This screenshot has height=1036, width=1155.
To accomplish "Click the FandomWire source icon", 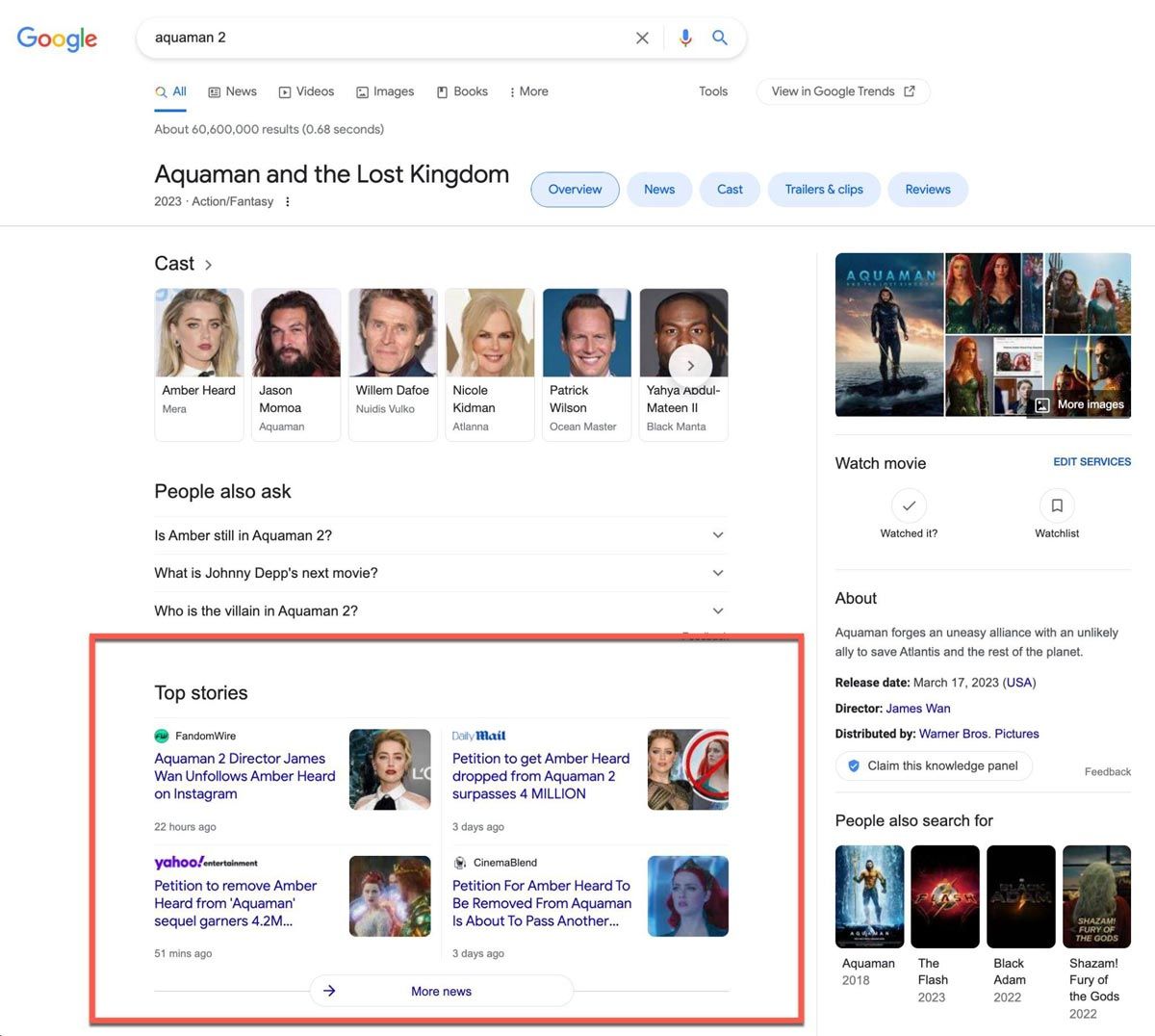I will tap(162, 736).
